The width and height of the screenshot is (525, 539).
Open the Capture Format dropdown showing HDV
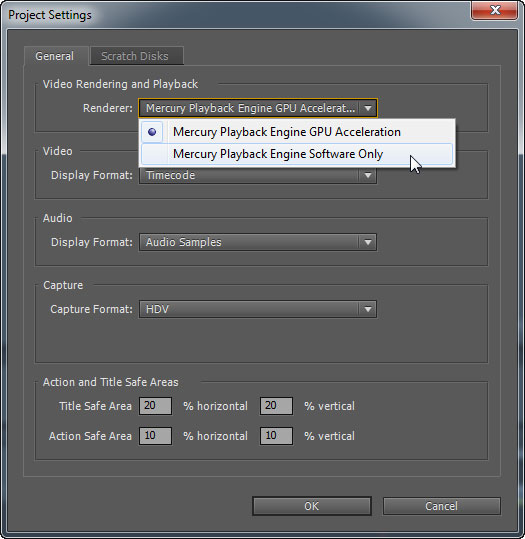[x=258, y=309]
